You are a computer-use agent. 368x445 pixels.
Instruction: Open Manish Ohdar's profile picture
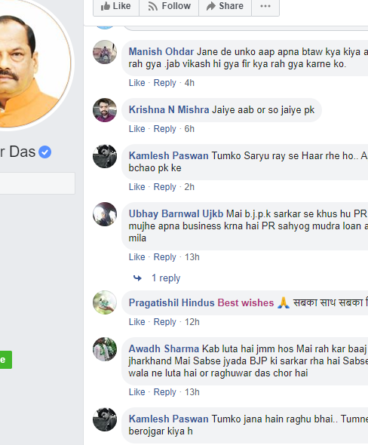pos(105,52)
